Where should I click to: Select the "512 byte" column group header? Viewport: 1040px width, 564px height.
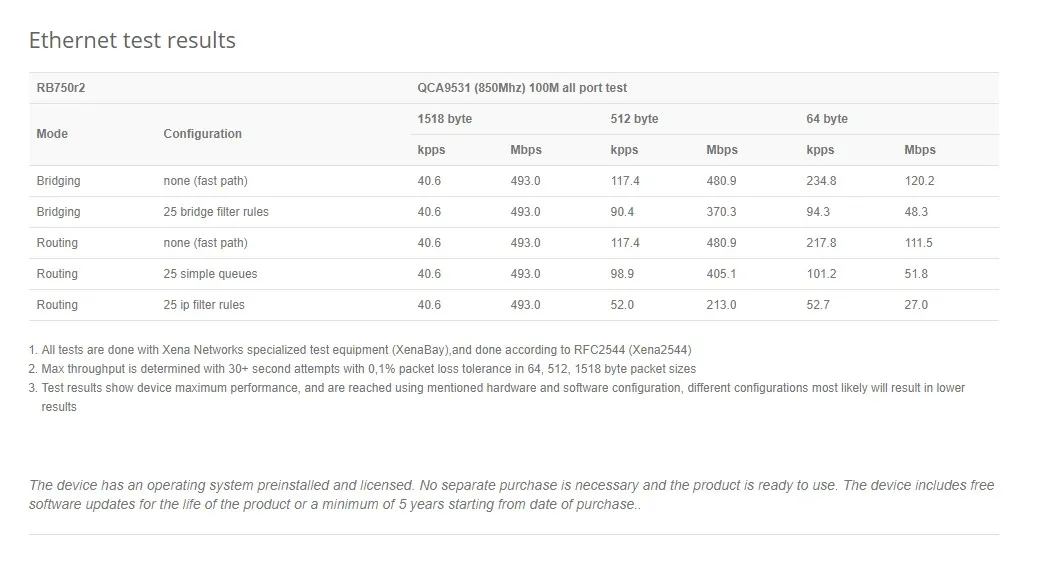point(634,119)
